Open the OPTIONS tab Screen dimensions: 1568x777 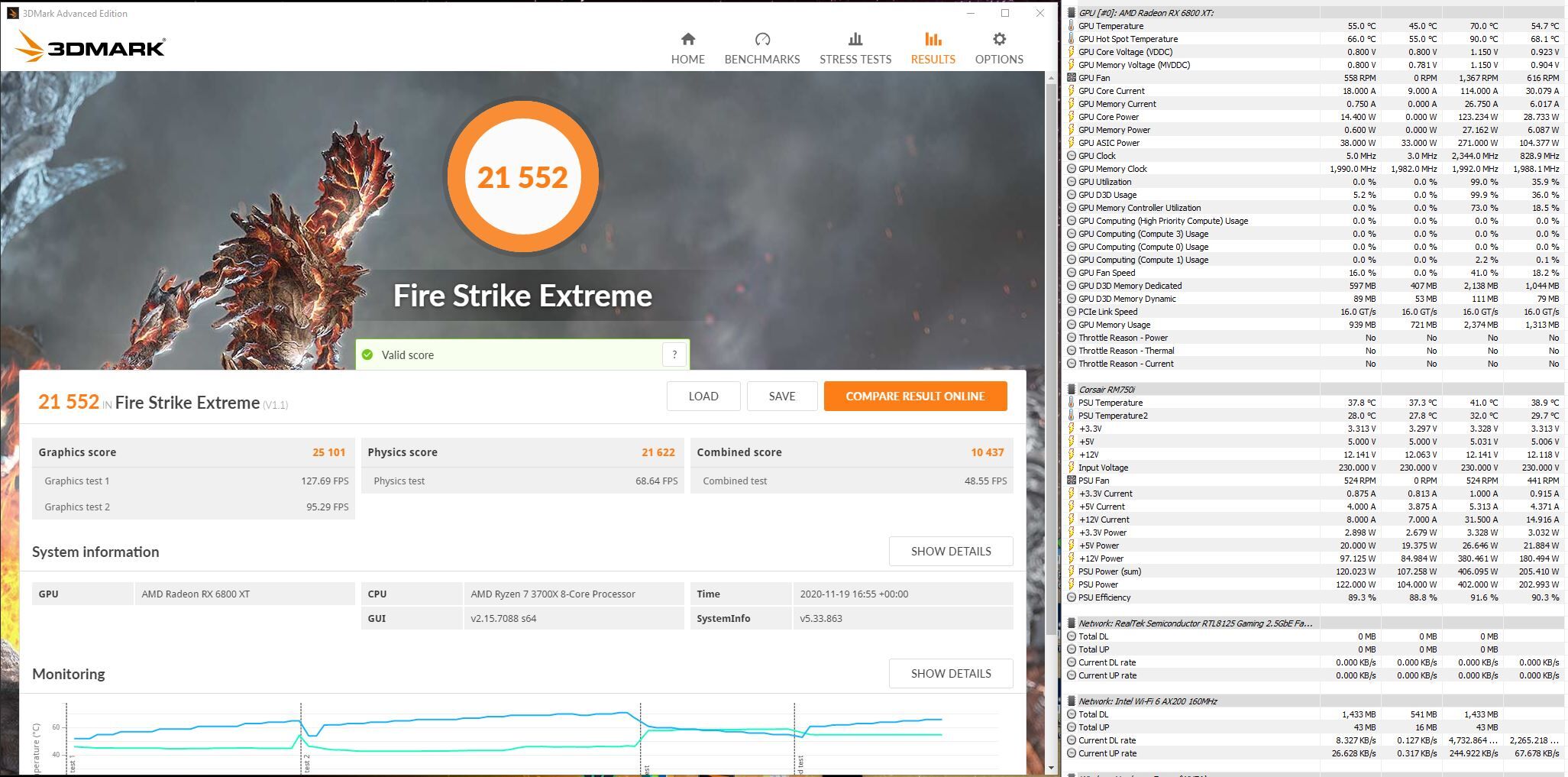[999, 48]
